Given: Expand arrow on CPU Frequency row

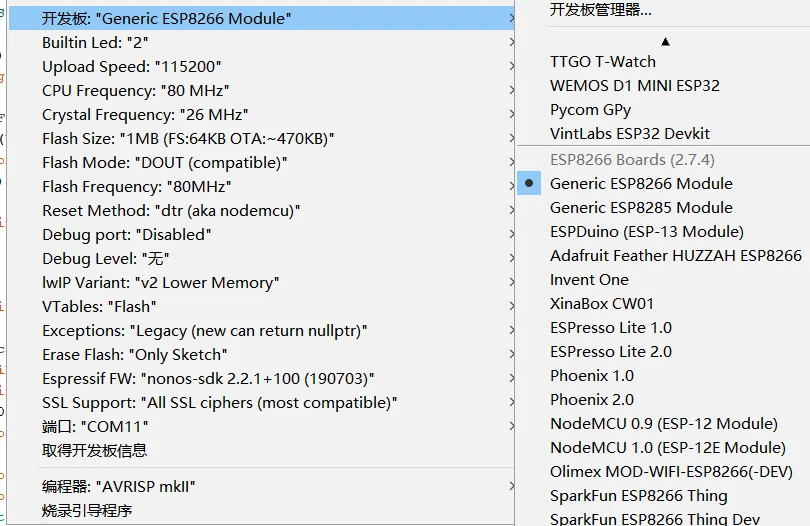Looking at the screenshot, I should tap(511, 90).
